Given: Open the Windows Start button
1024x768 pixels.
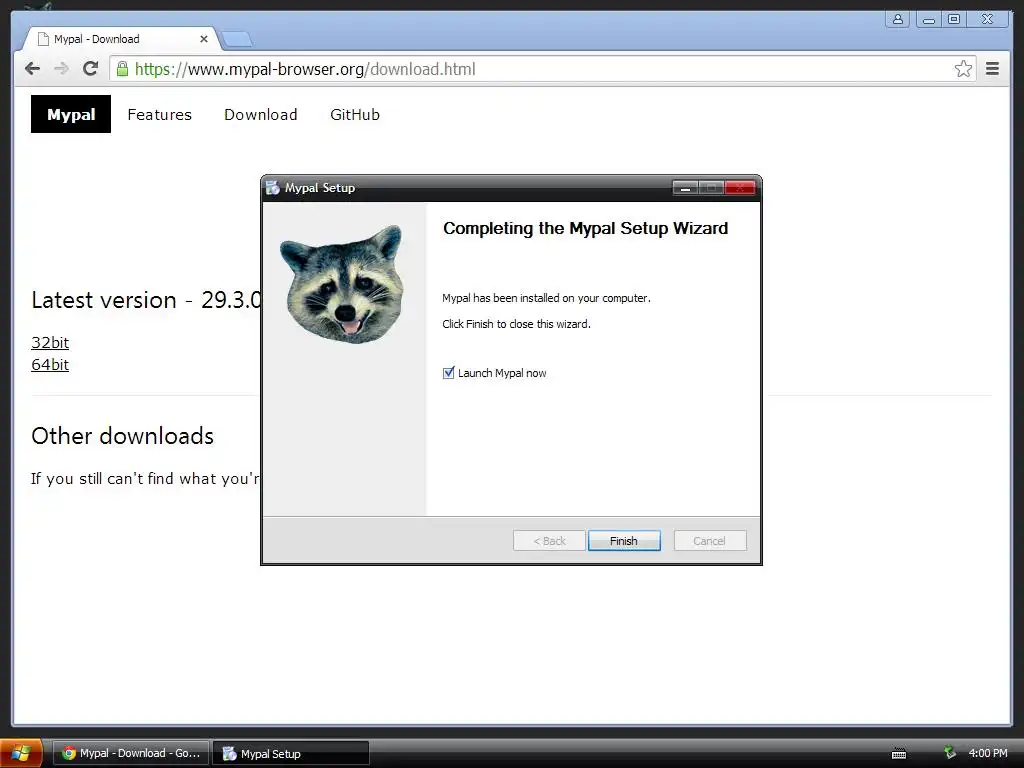Looking at the screenshot, I should click(x=22, y=753).
